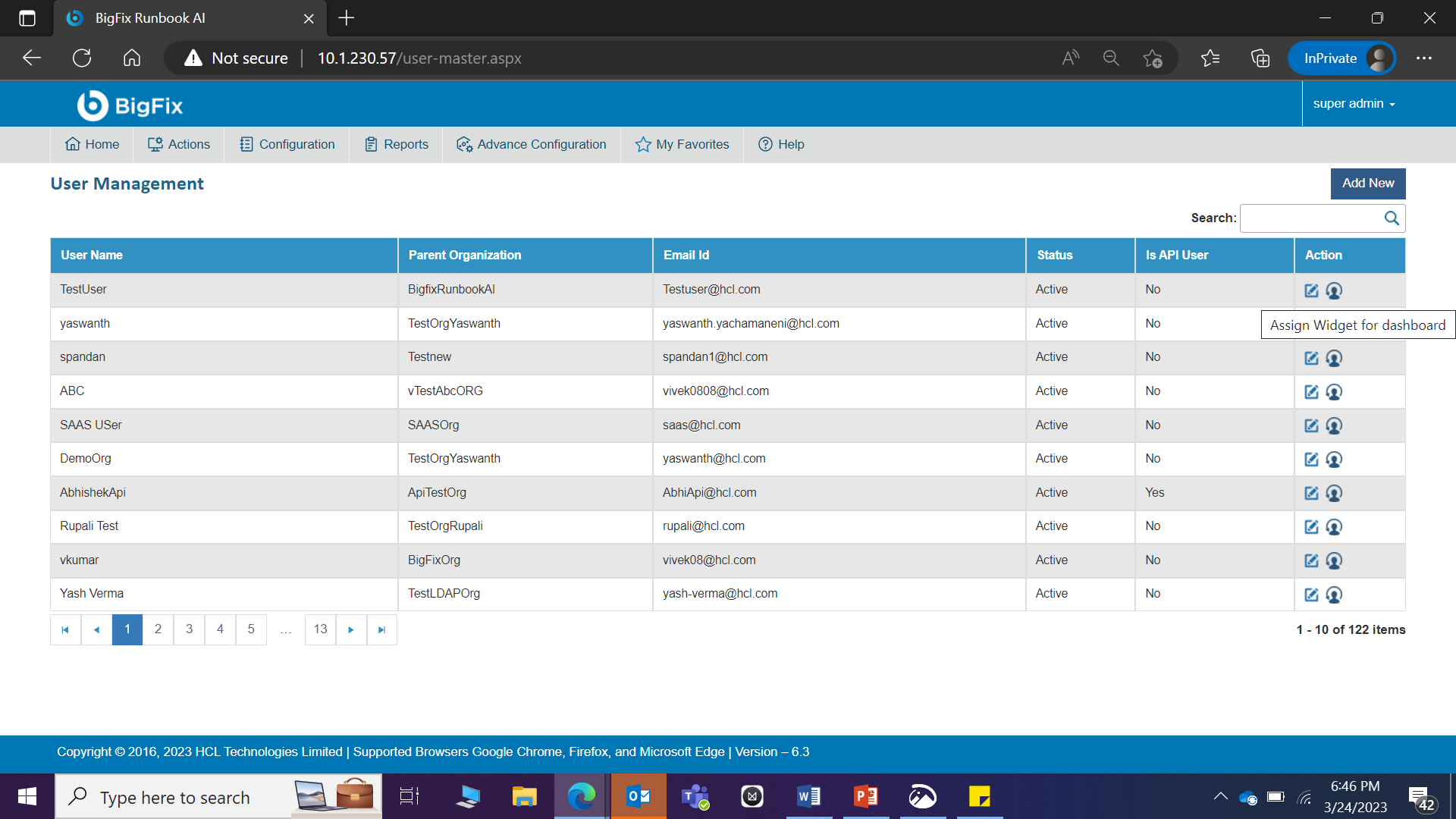Go to next page arrow
The image size is (1456, 819).
click(x=350, y=629)
